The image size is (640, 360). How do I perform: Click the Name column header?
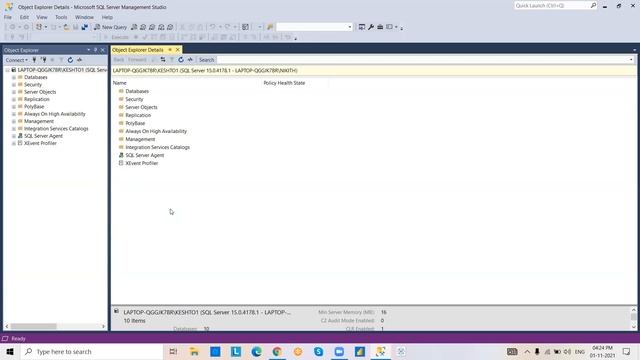(120, 83)
